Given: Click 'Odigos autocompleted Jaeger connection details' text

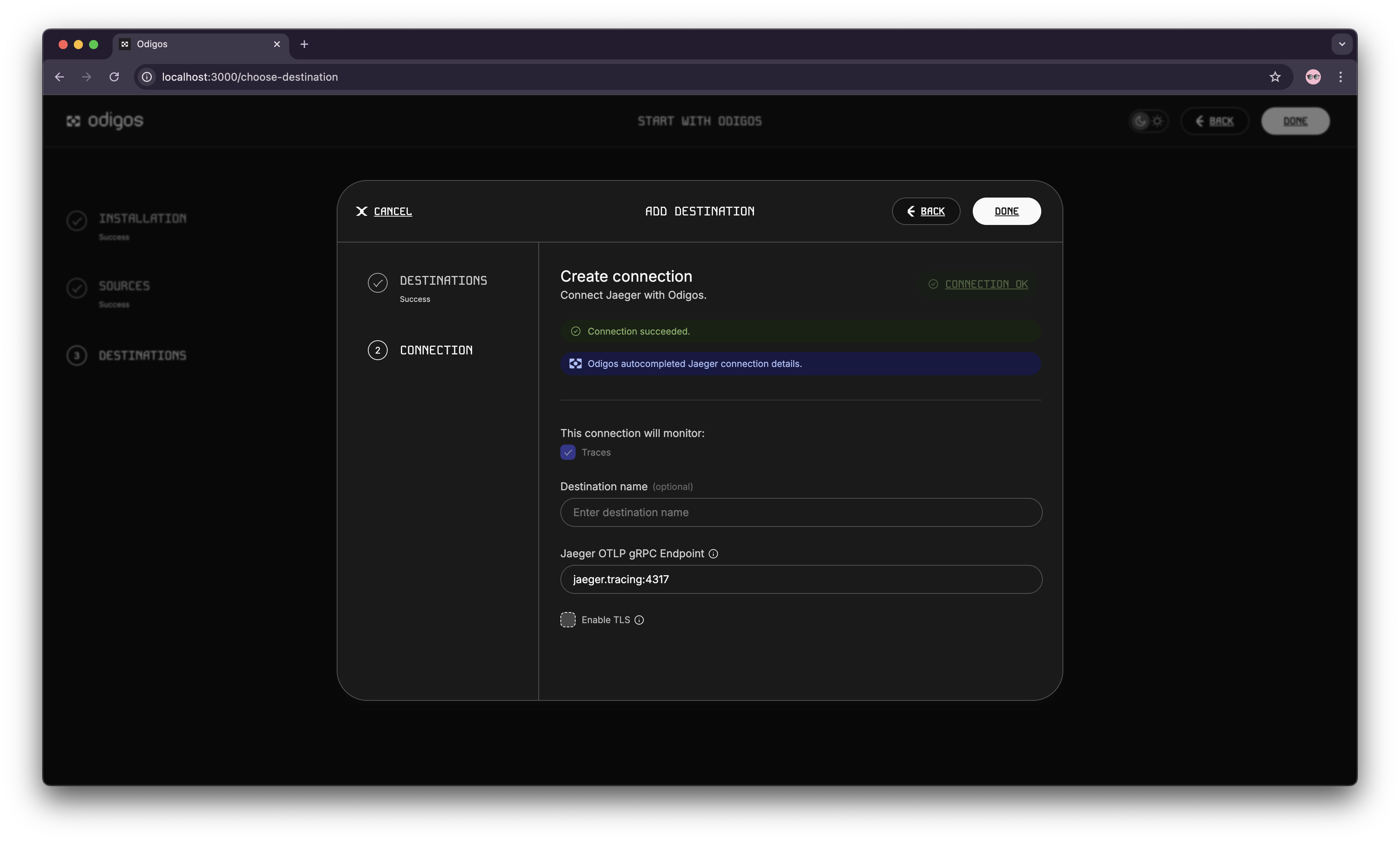Looking at the screenshot, I should click(x=695, y=364).
